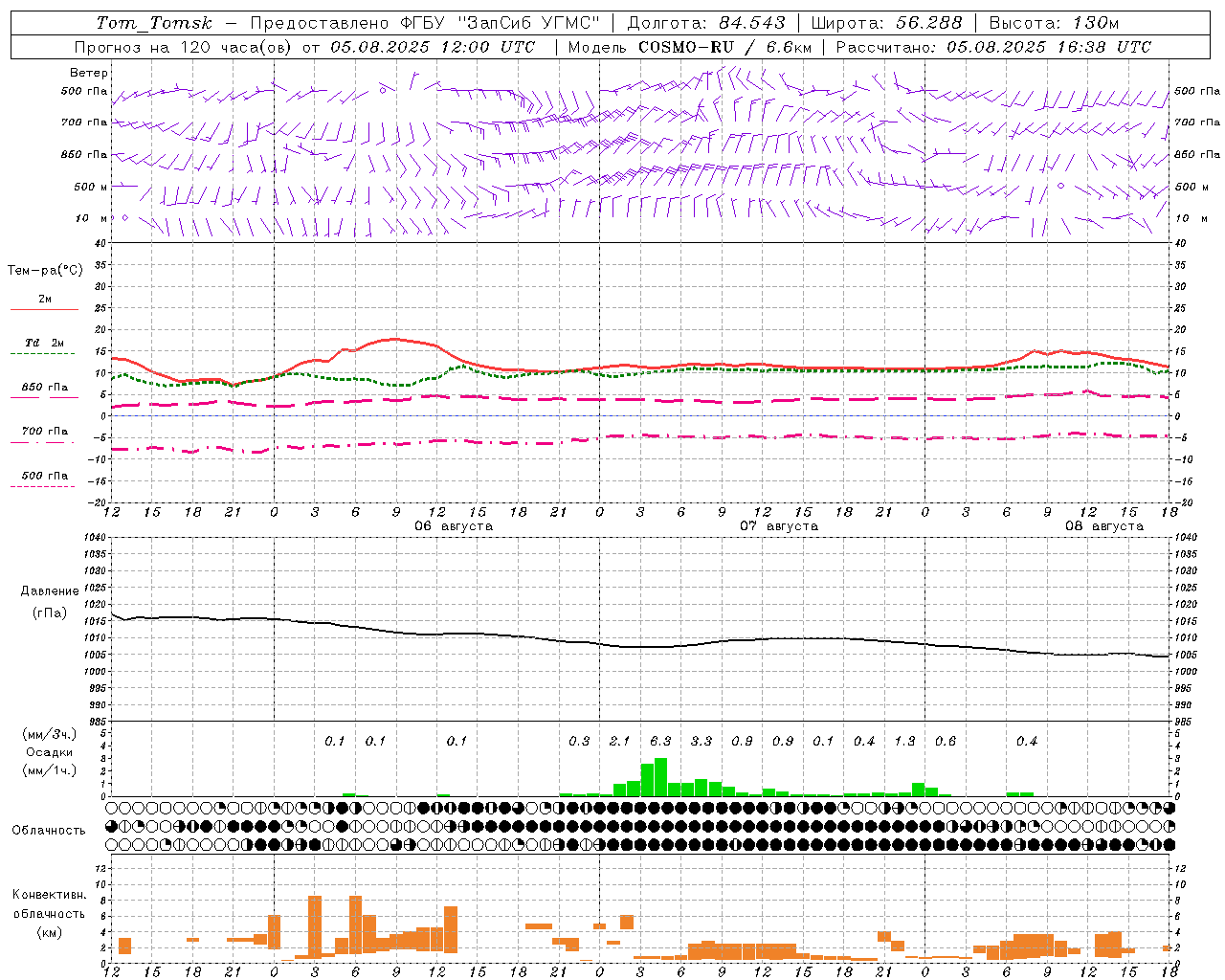Select the Td 2м legend entry
The image size is (1225, 980).
45,343
